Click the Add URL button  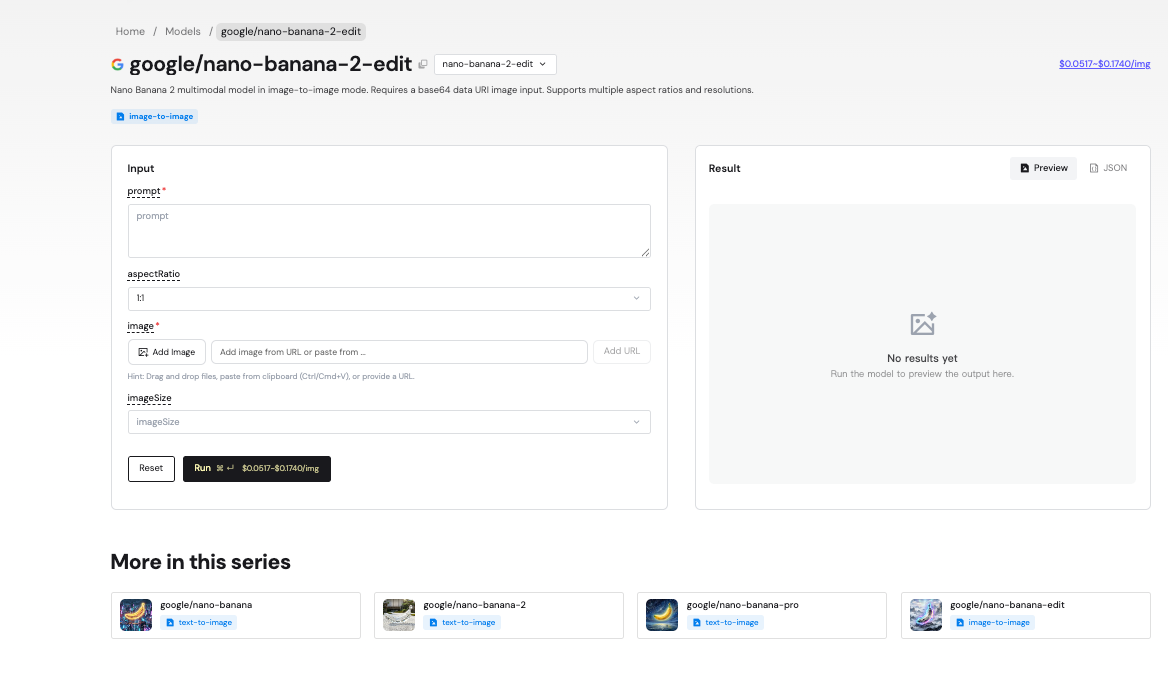coord(621,351)
